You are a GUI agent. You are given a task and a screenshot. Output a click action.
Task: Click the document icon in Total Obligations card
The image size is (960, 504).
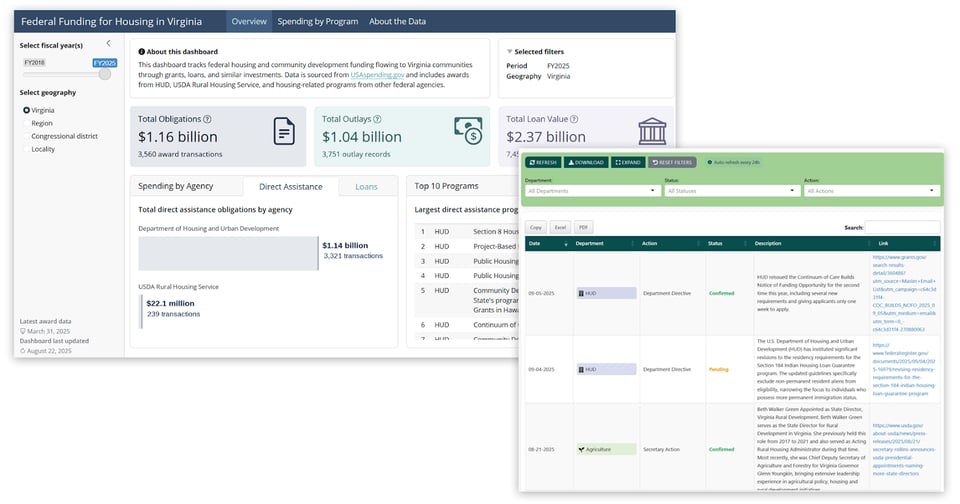coord(284,131)
